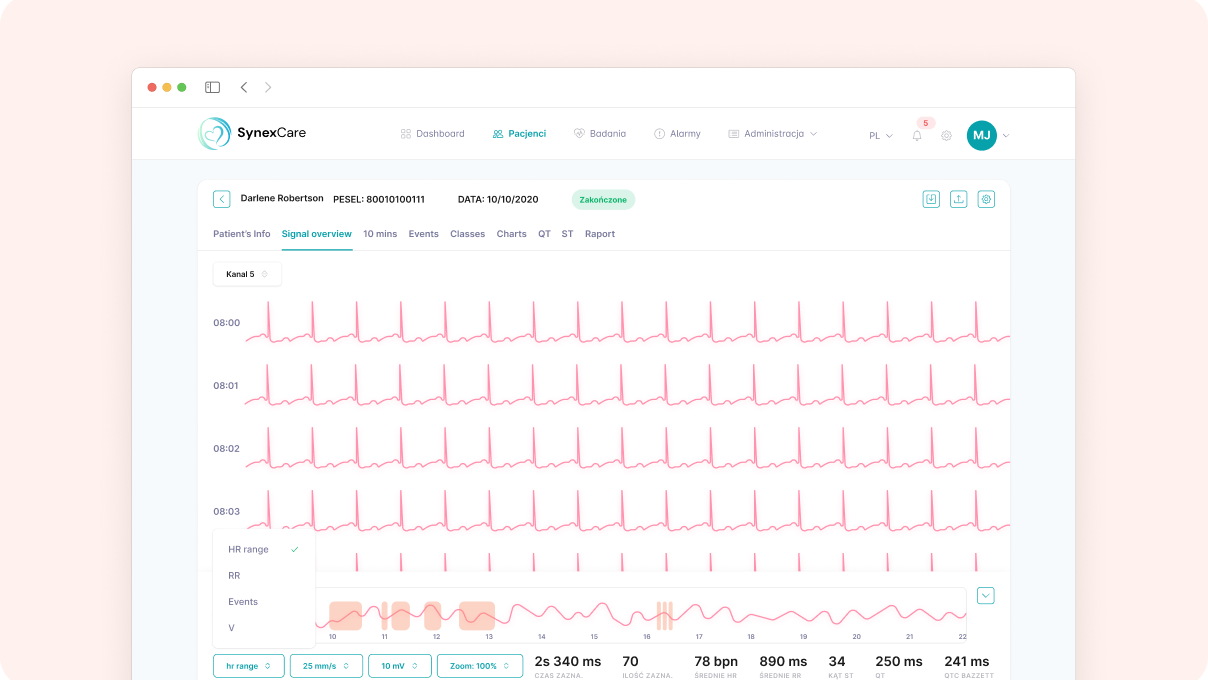This screenshot has width=1208, height=680.
Task: Click the 08:01 time label
Action: click(x=226, y=386)
